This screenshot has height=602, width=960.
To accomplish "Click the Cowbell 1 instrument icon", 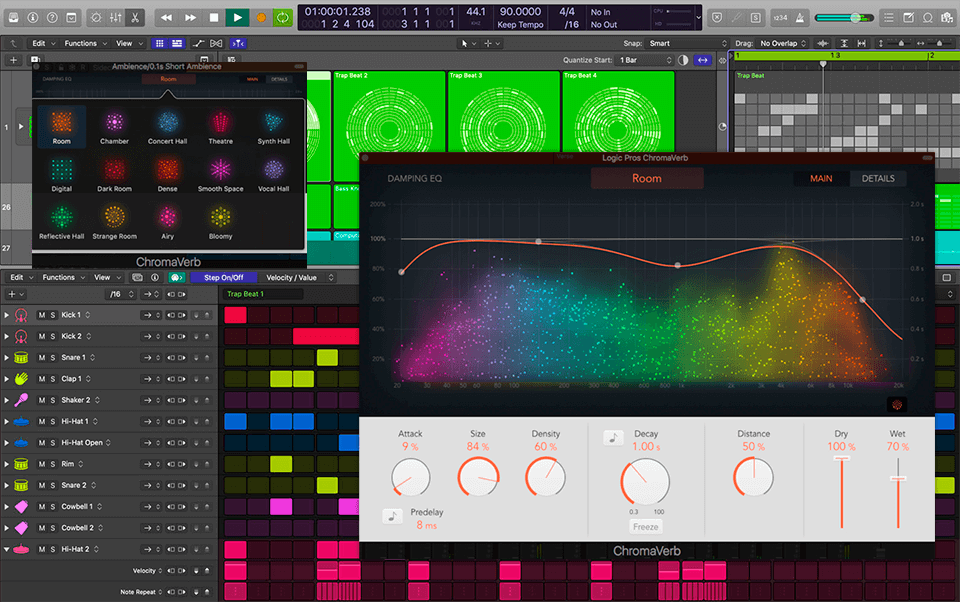I will tap(21, 506).
